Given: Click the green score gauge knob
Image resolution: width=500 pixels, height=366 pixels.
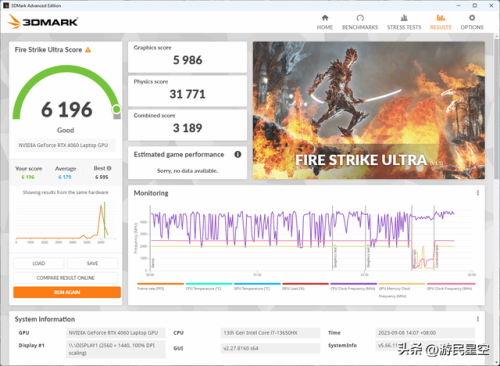Looking at the screenshot, I should 117,109.
